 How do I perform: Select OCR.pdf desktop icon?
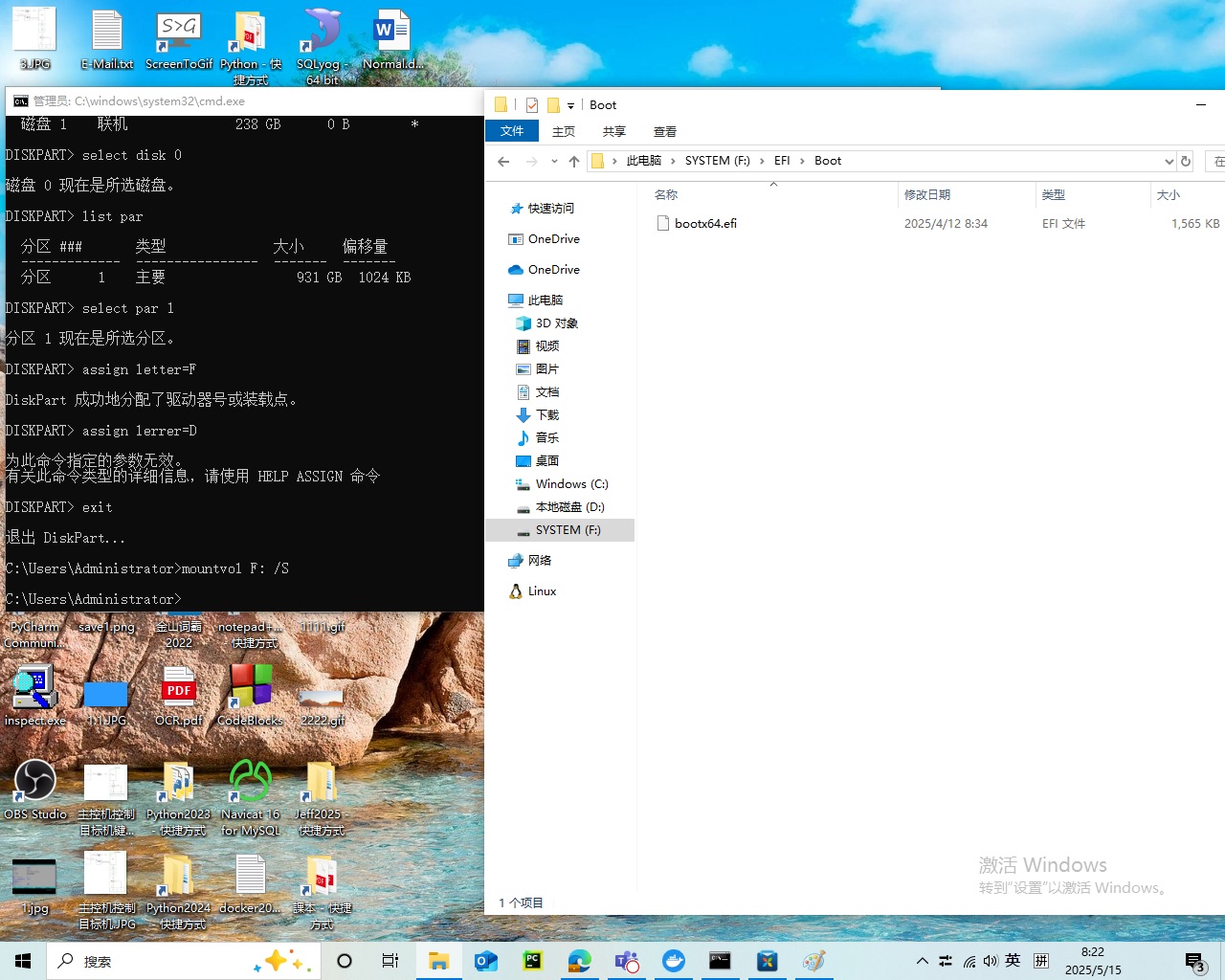tap(179, 696)
